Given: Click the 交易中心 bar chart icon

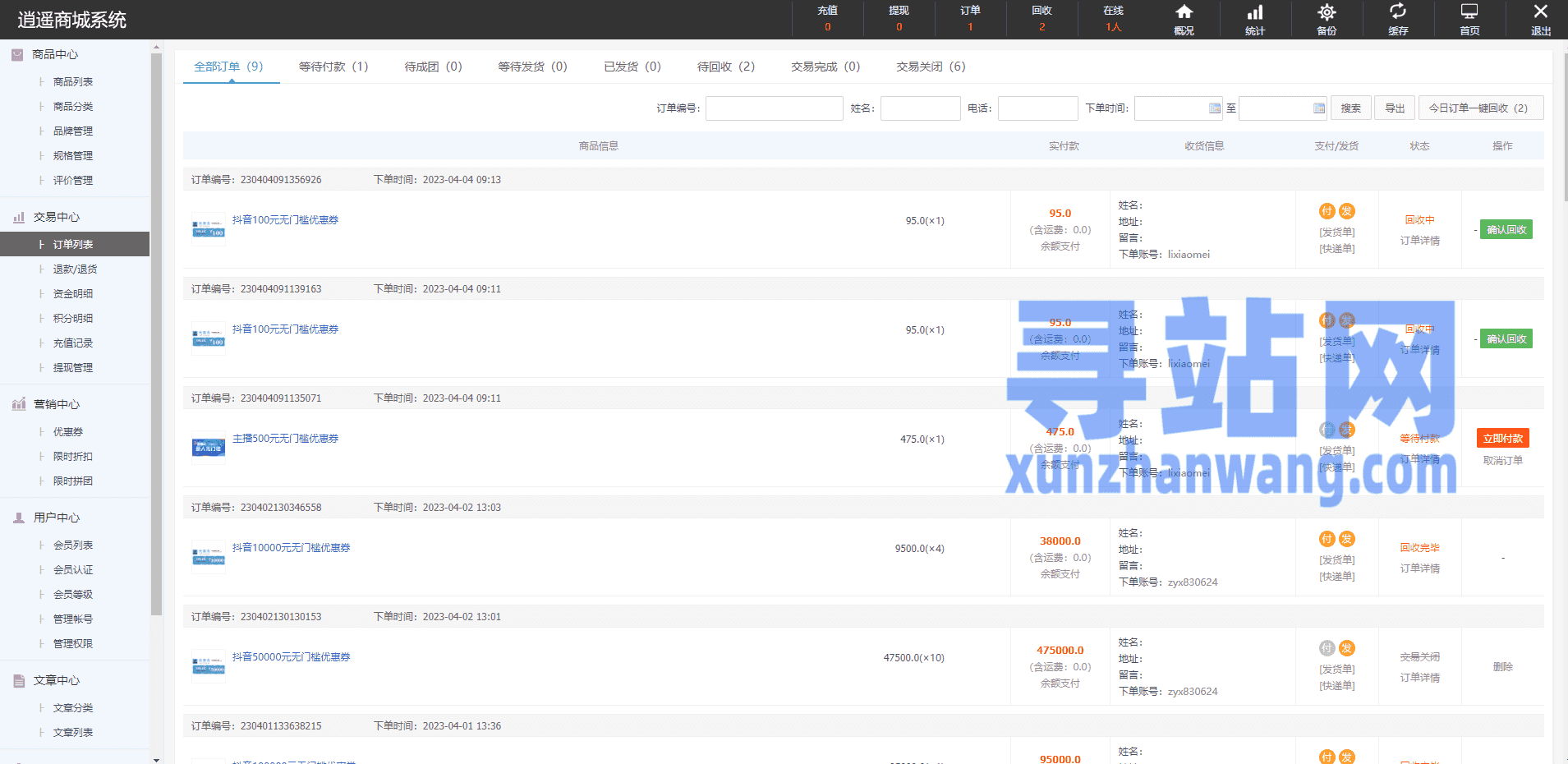Looking at the screenshot, I should click(x=19, y=217).
